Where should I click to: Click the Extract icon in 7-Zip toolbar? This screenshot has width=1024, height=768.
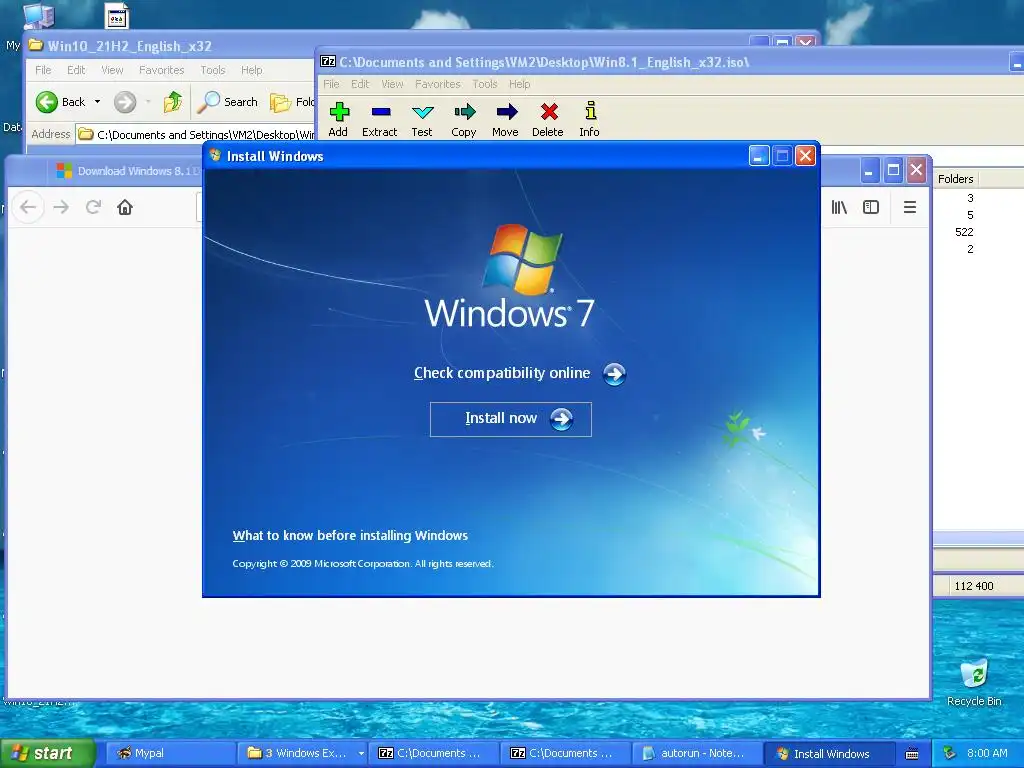pyautogui.click(x=381, y=112)
